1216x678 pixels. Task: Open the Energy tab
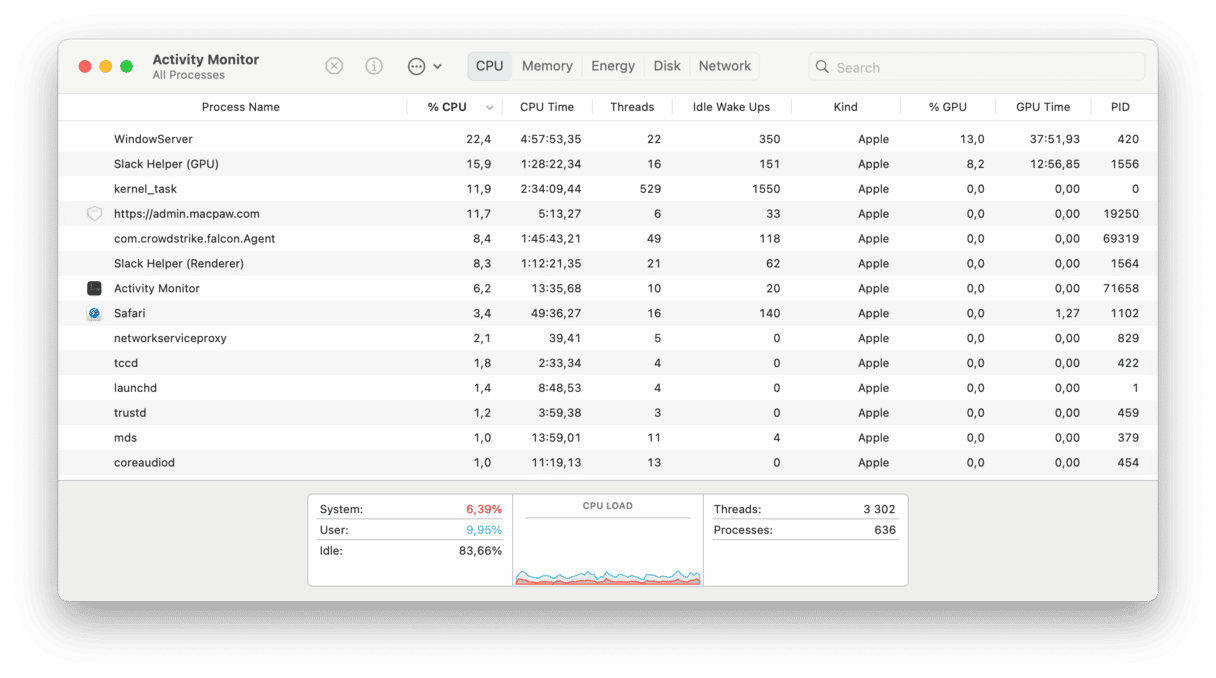(x=613, y=66)
